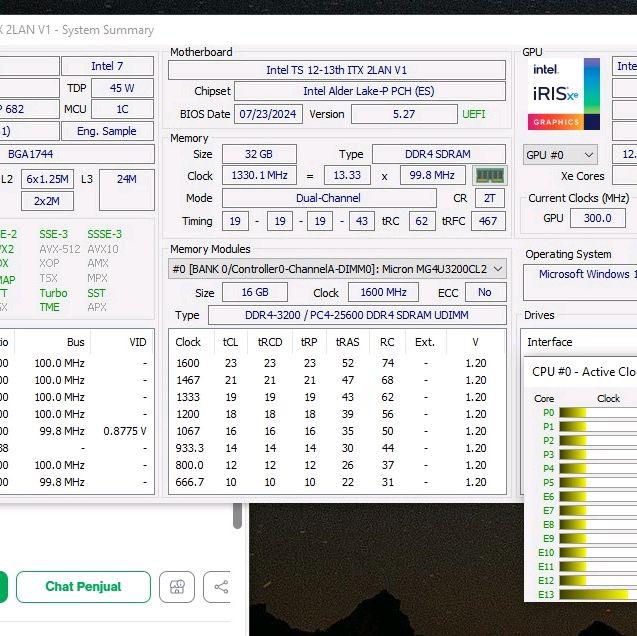
Task: Click the memory module RAM icon
Action: pos(489,176)
